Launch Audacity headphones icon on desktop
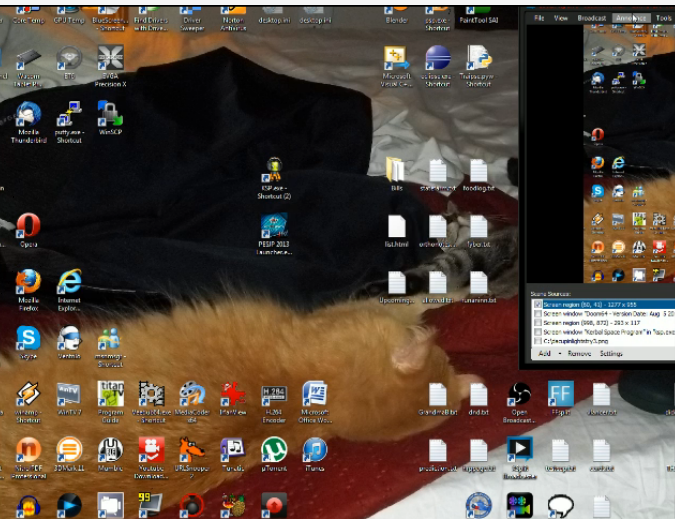The image size is (675, 519). [x=28, y=506]
